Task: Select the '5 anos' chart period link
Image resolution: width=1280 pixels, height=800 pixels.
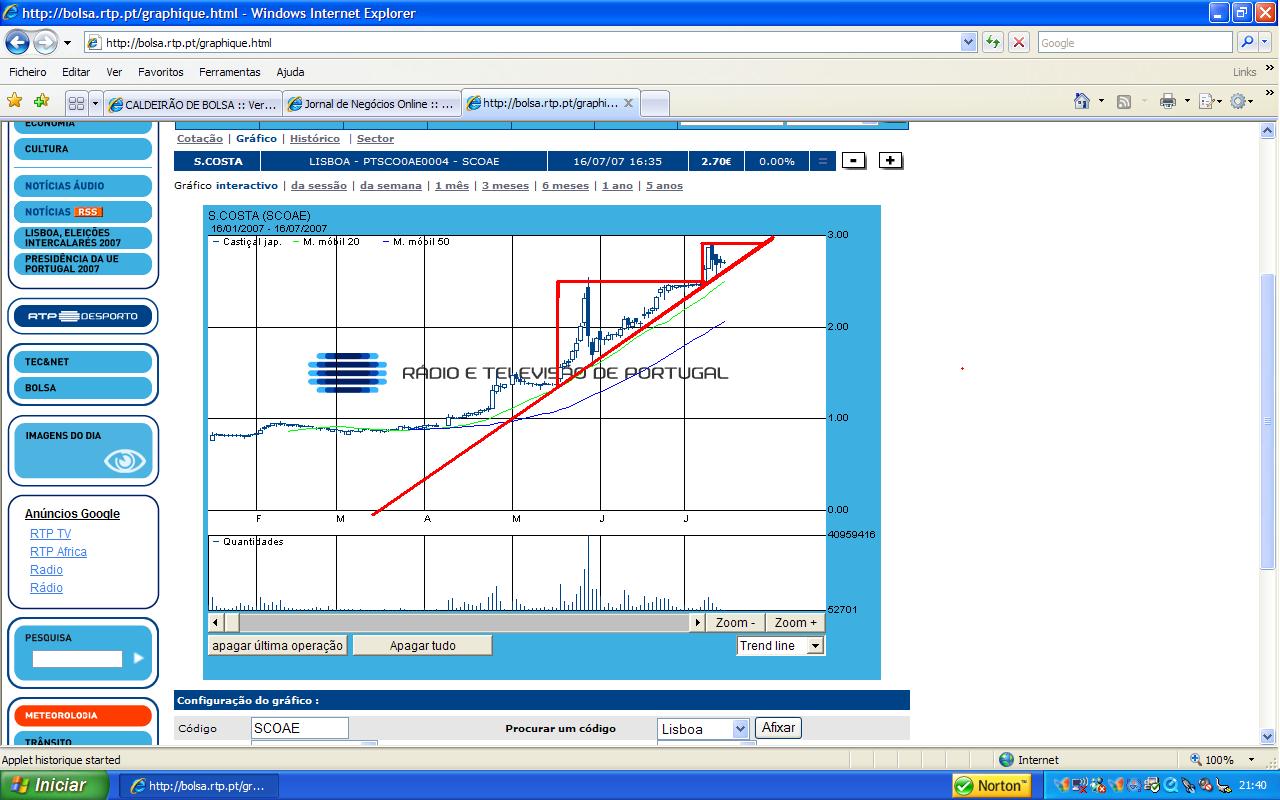Action: pos(664,186)
